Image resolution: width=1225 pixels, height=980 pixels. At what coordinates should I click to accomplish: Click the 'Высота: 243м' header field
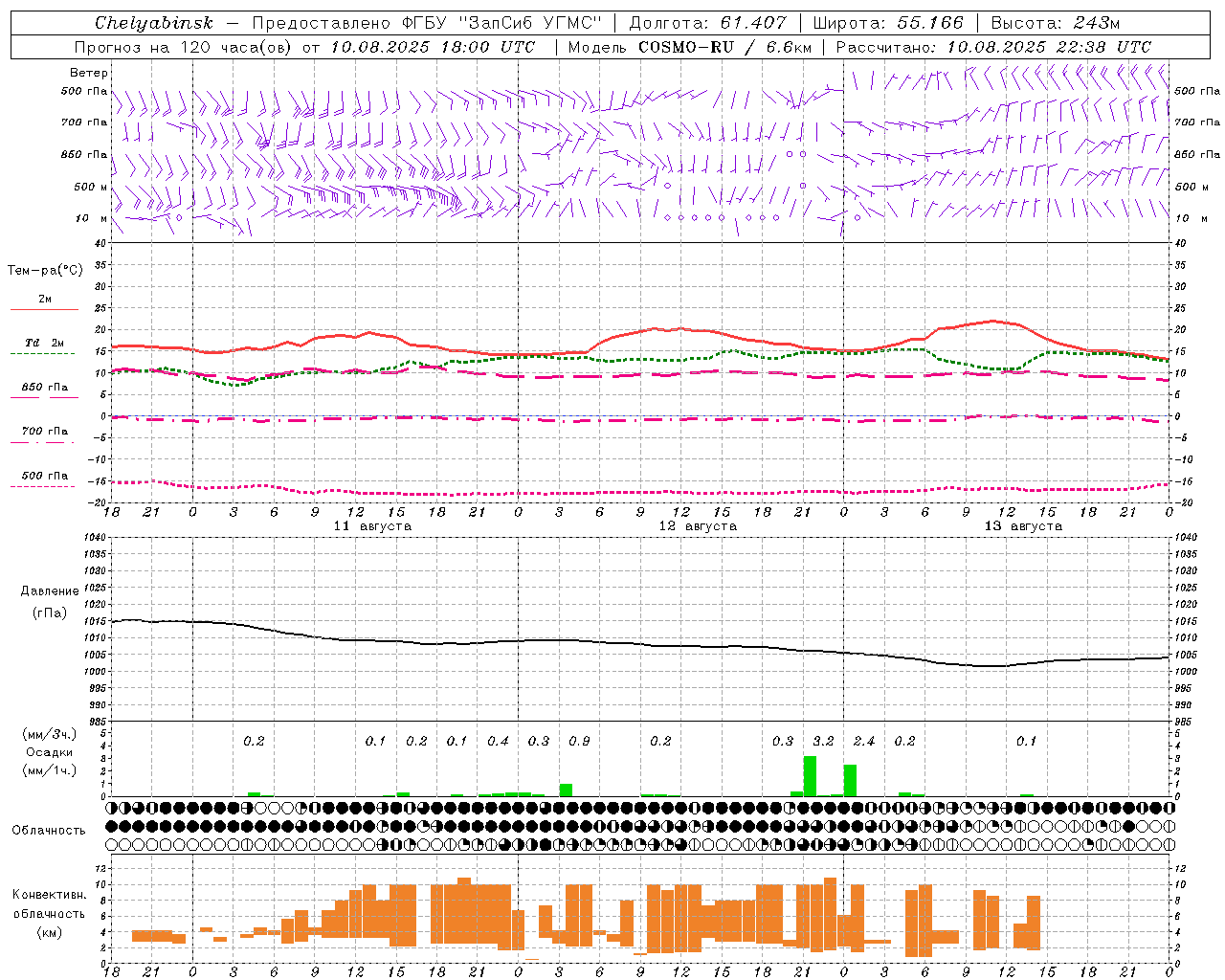tap(1055, 23)
